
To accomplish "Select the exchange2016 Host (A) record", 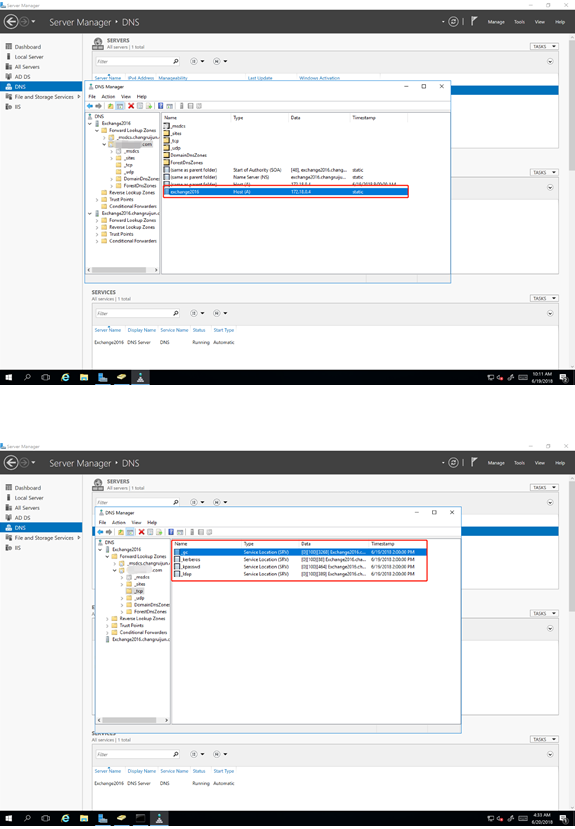I will (285, 192).
